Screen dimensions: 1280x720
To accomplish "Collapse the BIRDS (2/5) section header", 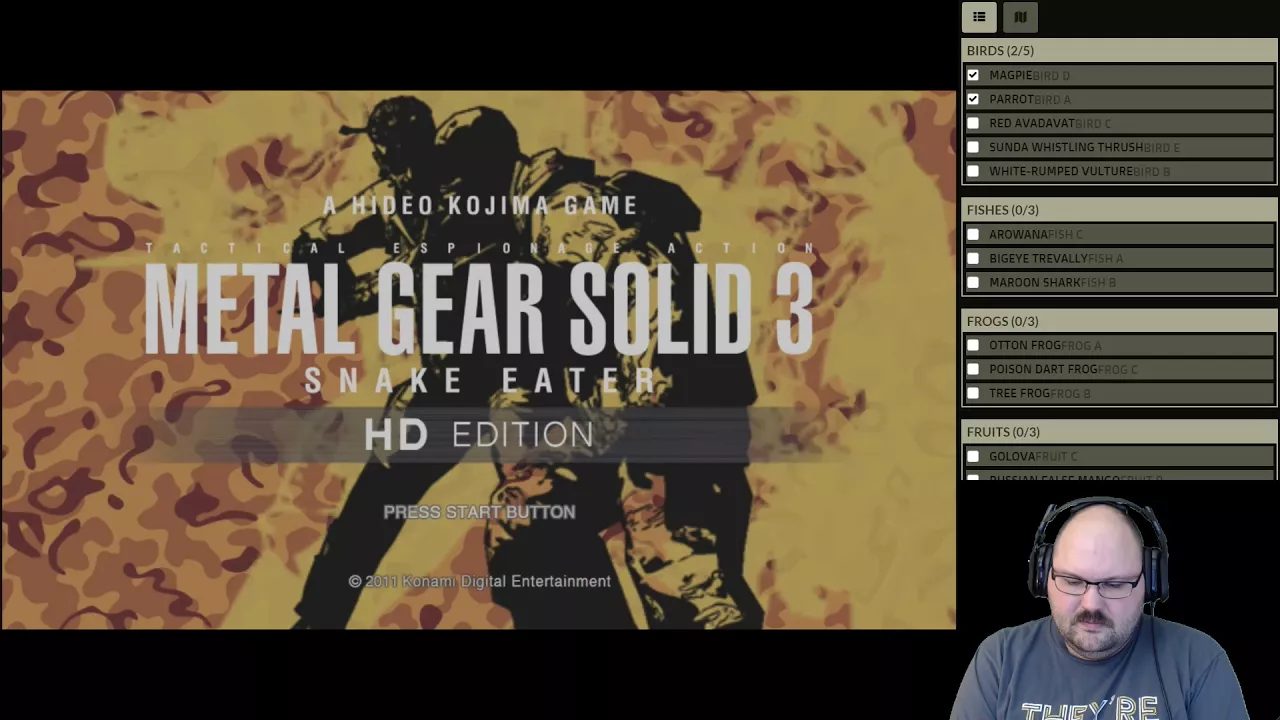I will point(1119,50).
